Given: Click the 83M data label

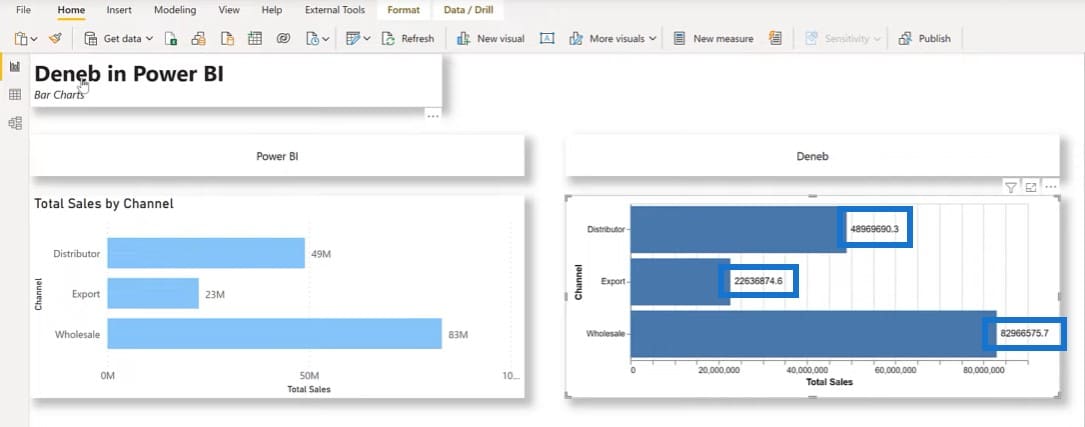Looking at the screenshot, I should pyautogui.click(x=458, y=334).
